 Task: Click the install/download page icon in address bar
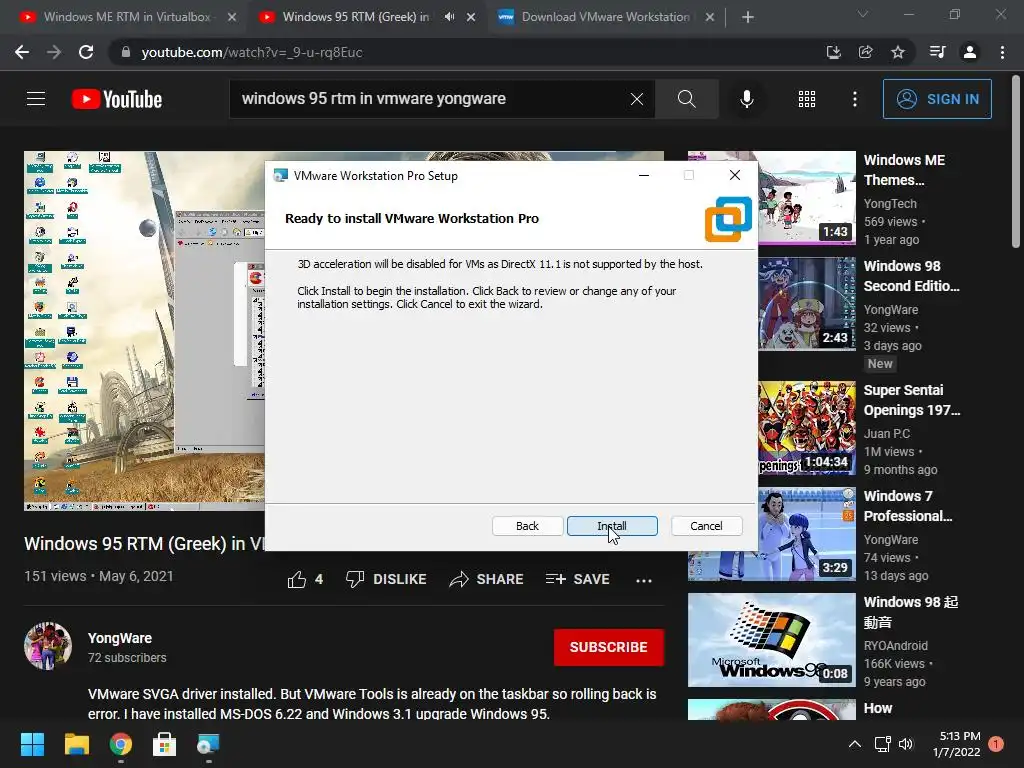tap(833, 52)
